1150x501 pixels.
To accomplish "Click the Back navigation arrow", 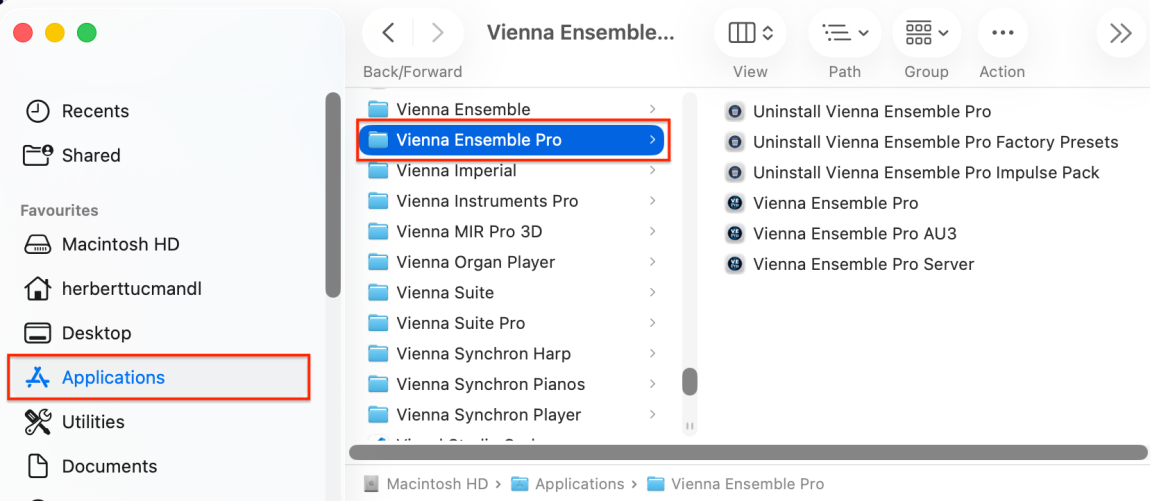I will click(389, 33).
